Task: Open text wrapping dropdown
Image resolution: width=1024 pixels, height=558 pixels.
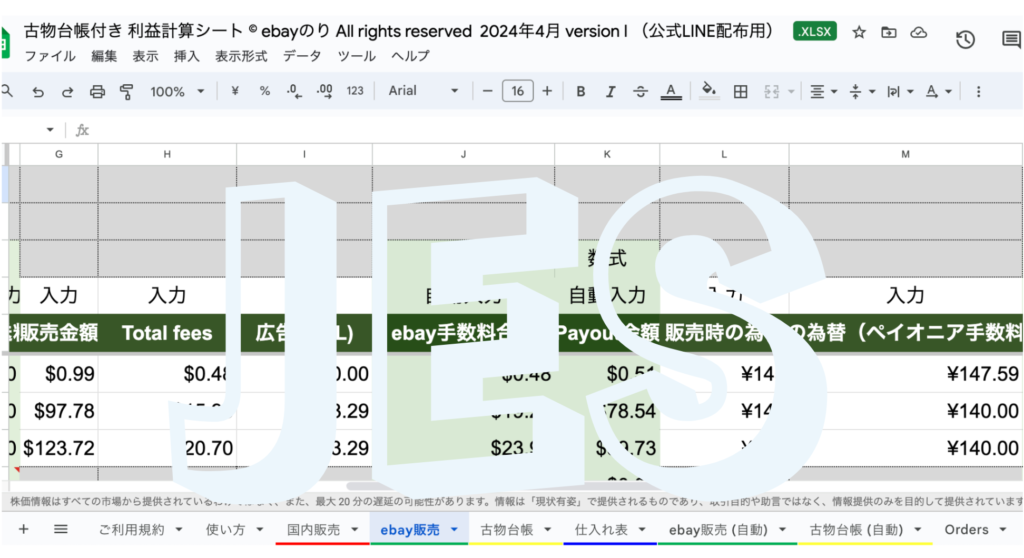Action: (899, 91)
